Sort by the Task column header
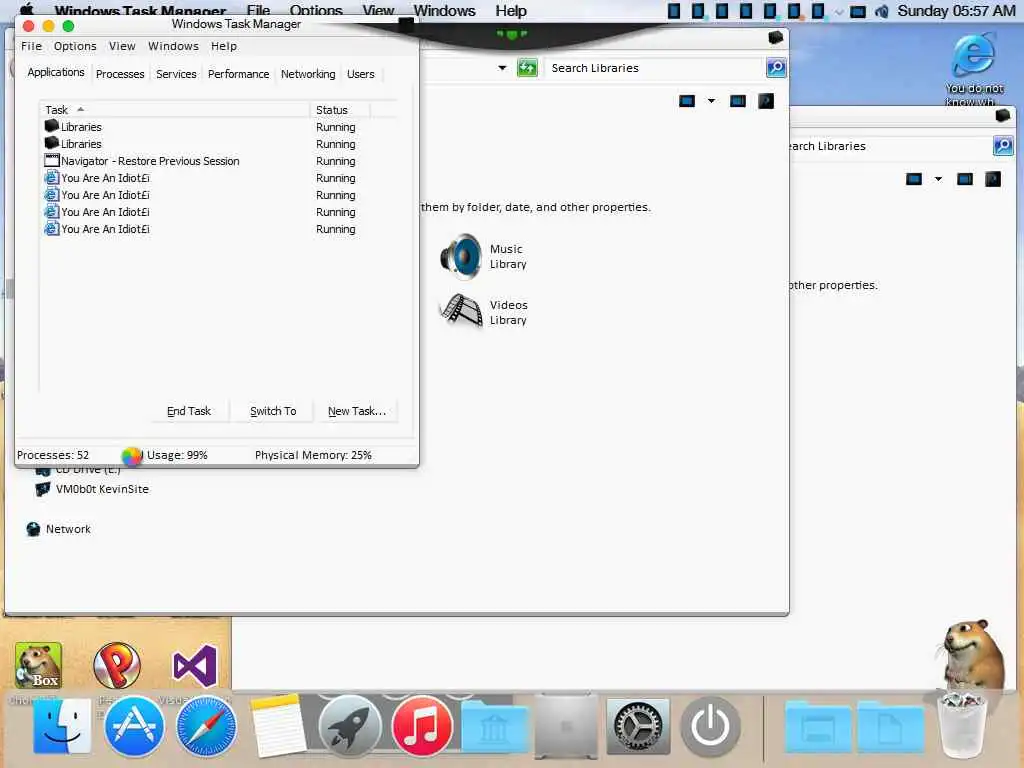This screenshot has height=768, width=1024. pyautogui.click(x=174, y=110)
